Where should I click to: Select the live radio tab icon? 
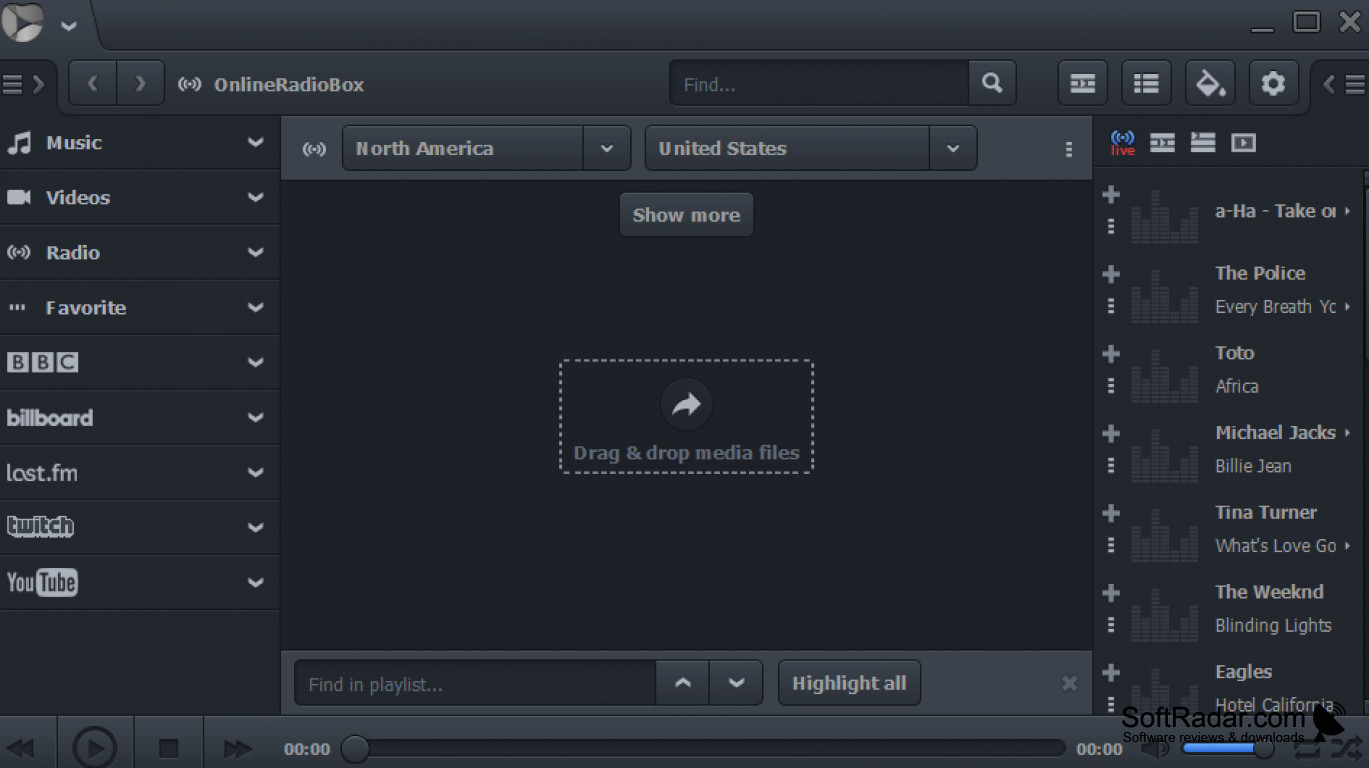click(x=1123, y=142)
